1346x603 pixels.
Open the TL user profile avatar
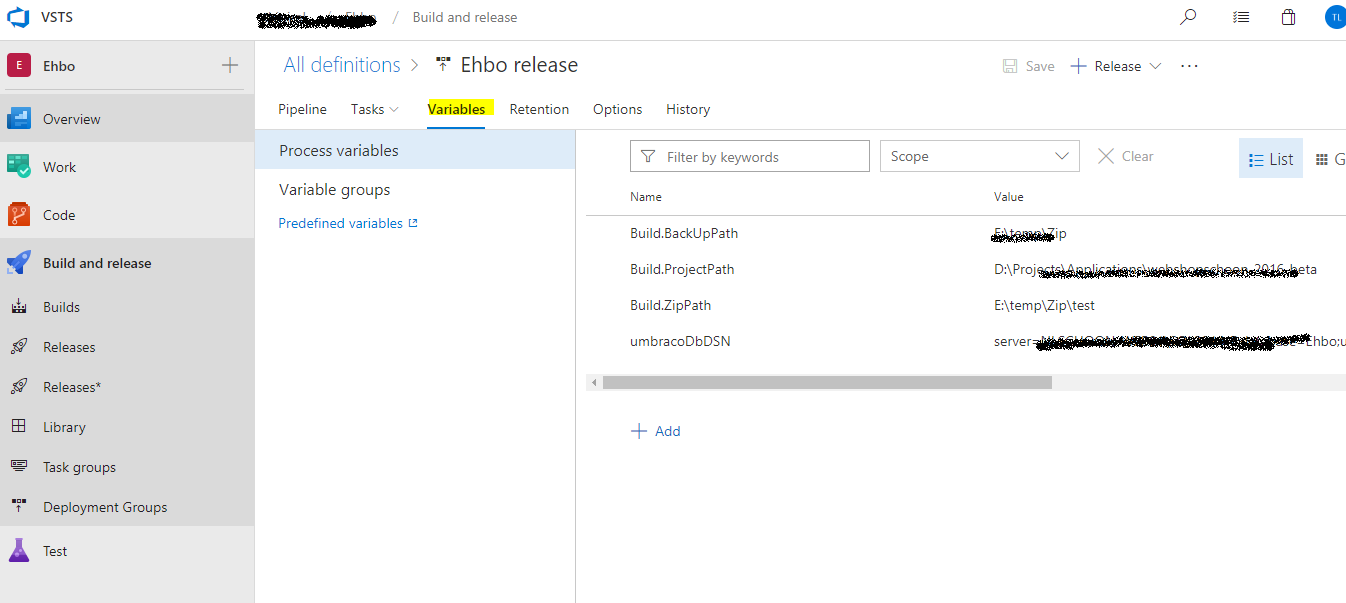[1336, 17]
